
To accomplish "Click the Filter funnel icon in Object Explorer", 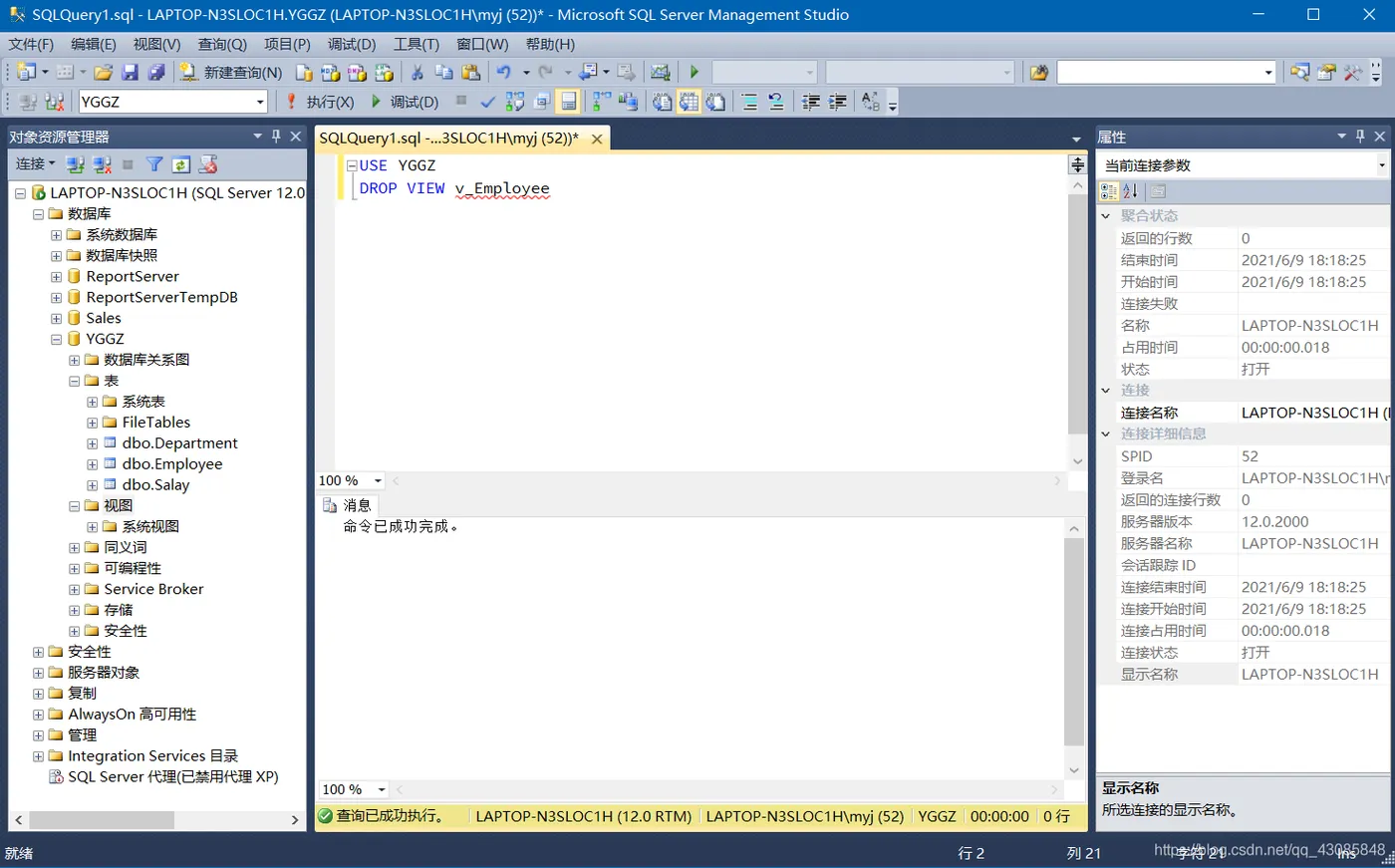I will pos(154,164).
